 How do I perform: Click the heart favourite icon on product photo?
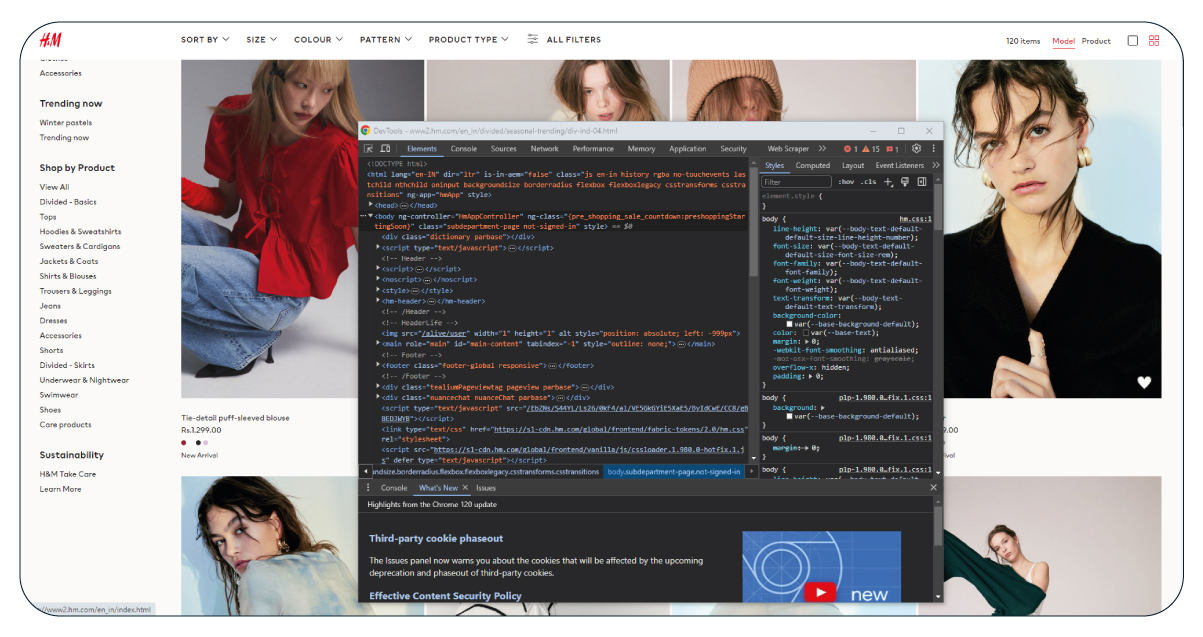1144,382
